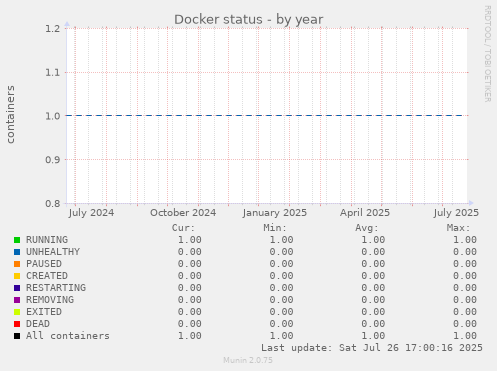
Task: Click the UNHEALTHY legend label
Action: coord(53,252)
